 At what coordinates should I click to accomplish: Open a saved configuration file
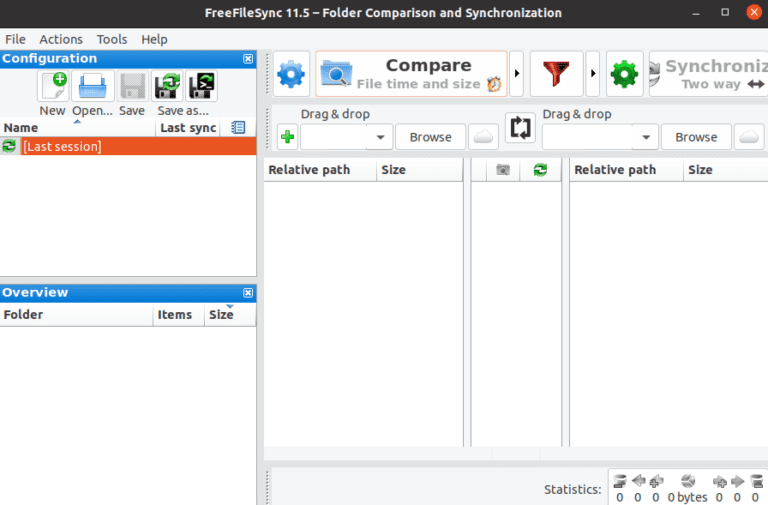click(x=93, y=86)
